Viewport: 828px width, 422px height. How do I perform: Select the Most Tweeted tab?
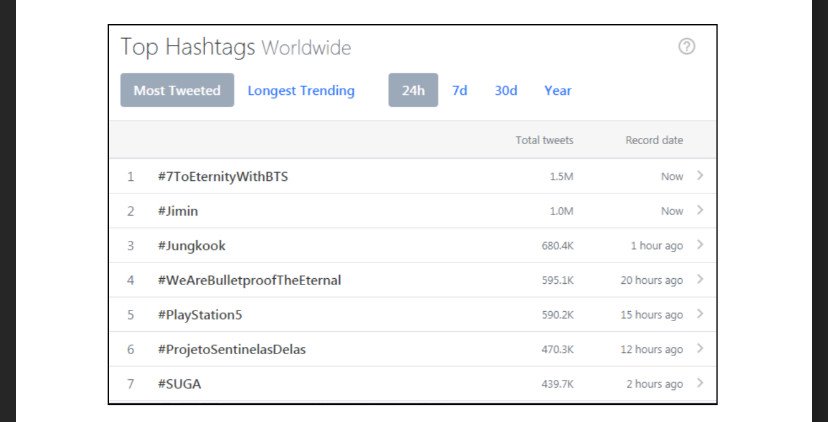[177, 90]
